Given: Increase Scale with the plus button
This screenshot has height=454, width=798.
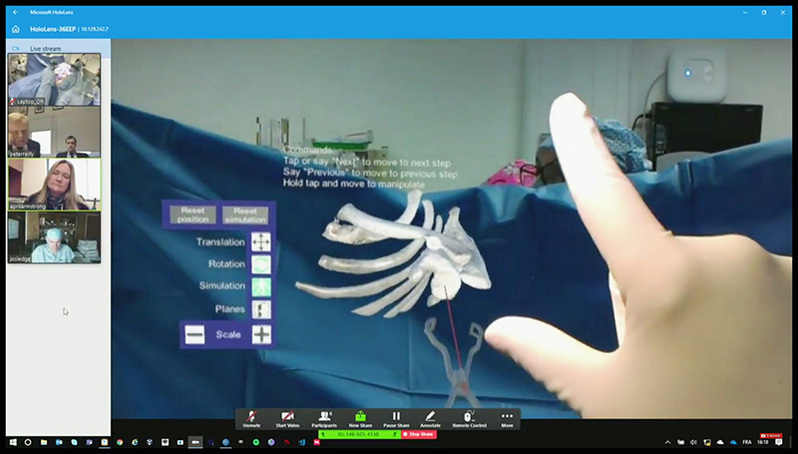Looking at the screenshot, I should tap(262, 334).
